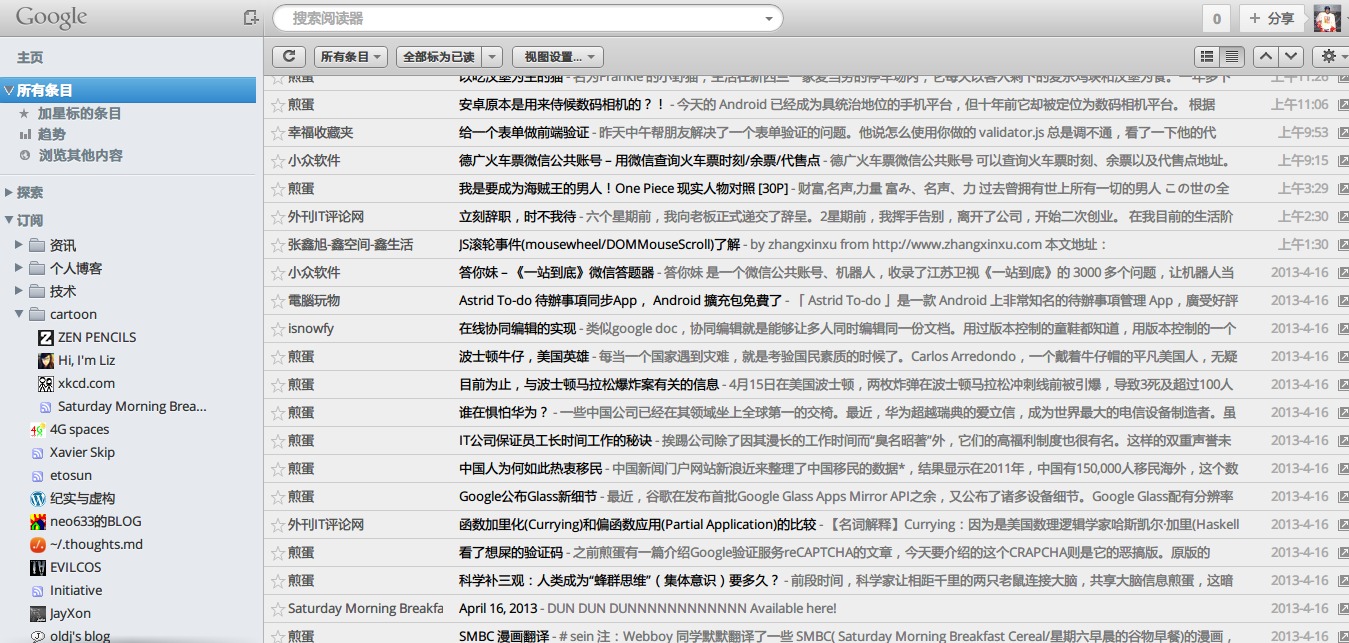Collapse the navigation pane beside the Google logo

(250, 17)
